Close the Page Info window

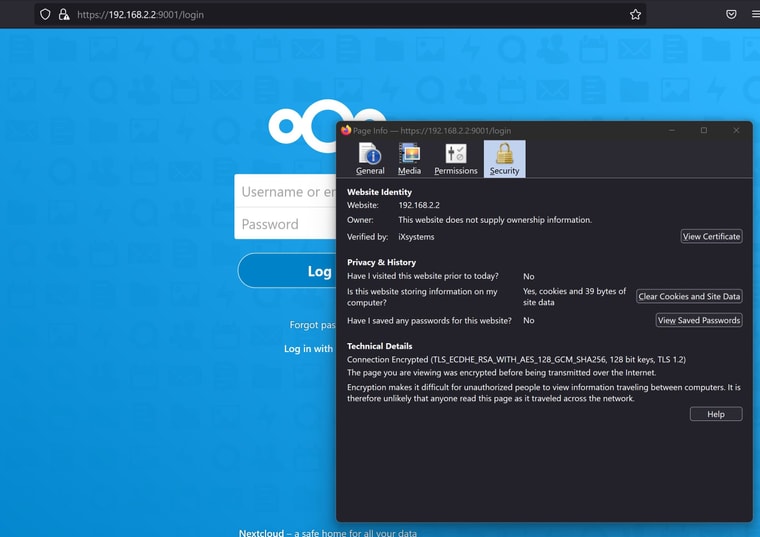[x=736, y=130]
